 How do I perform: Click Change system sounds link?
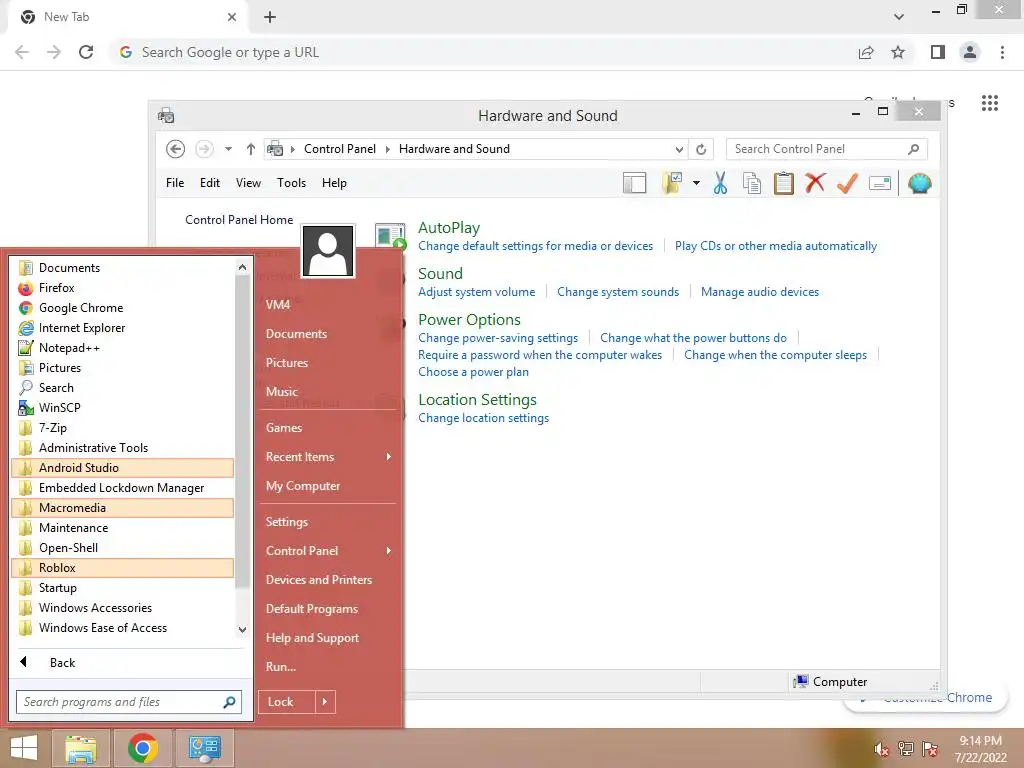pos(618,292)
